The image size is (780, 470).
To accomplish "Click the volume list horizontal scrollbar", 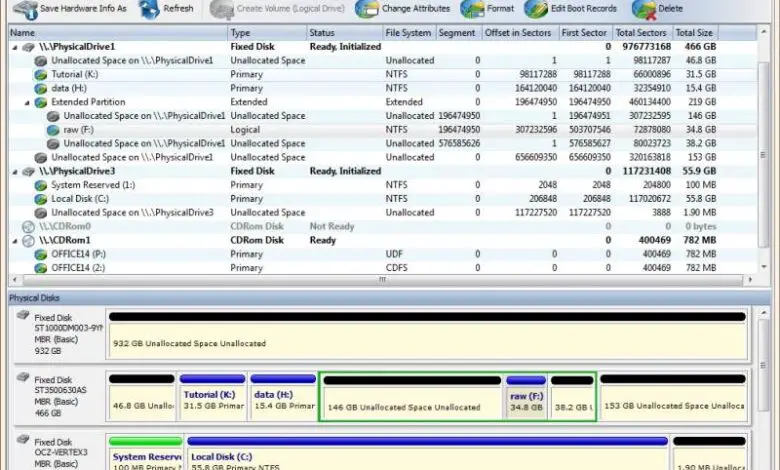I will coord(382,280).
